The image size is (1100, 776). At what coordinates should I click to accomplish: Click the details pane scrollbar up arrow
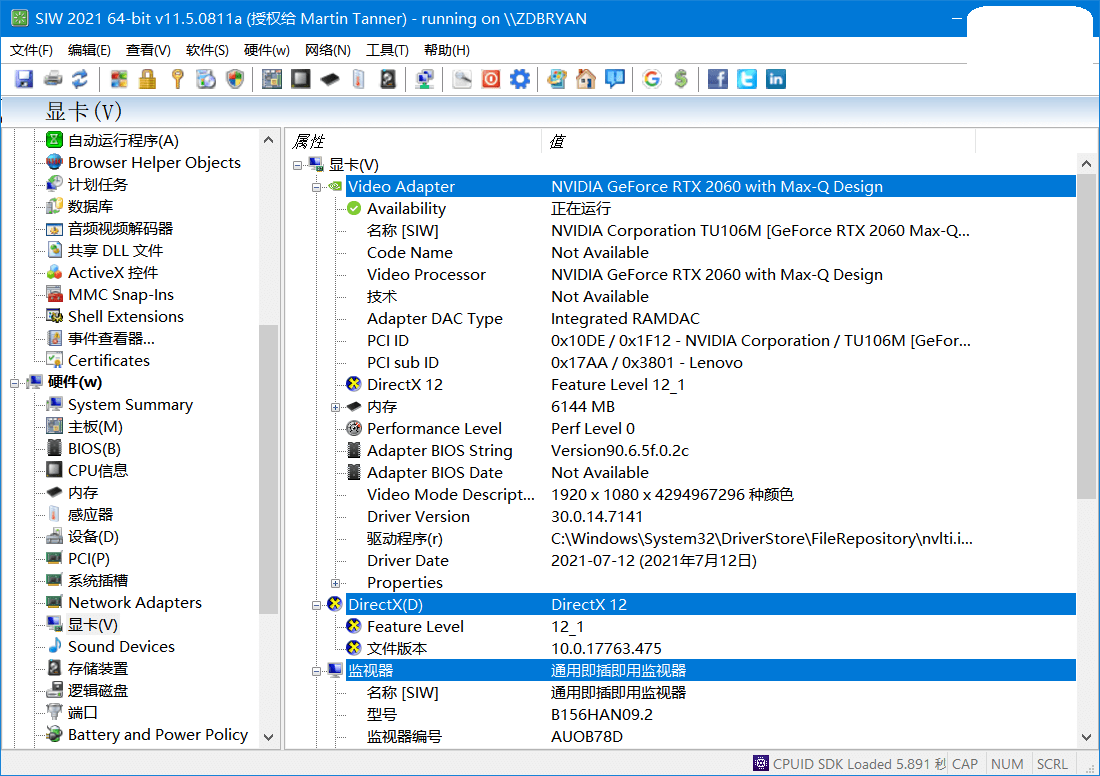1086,163
